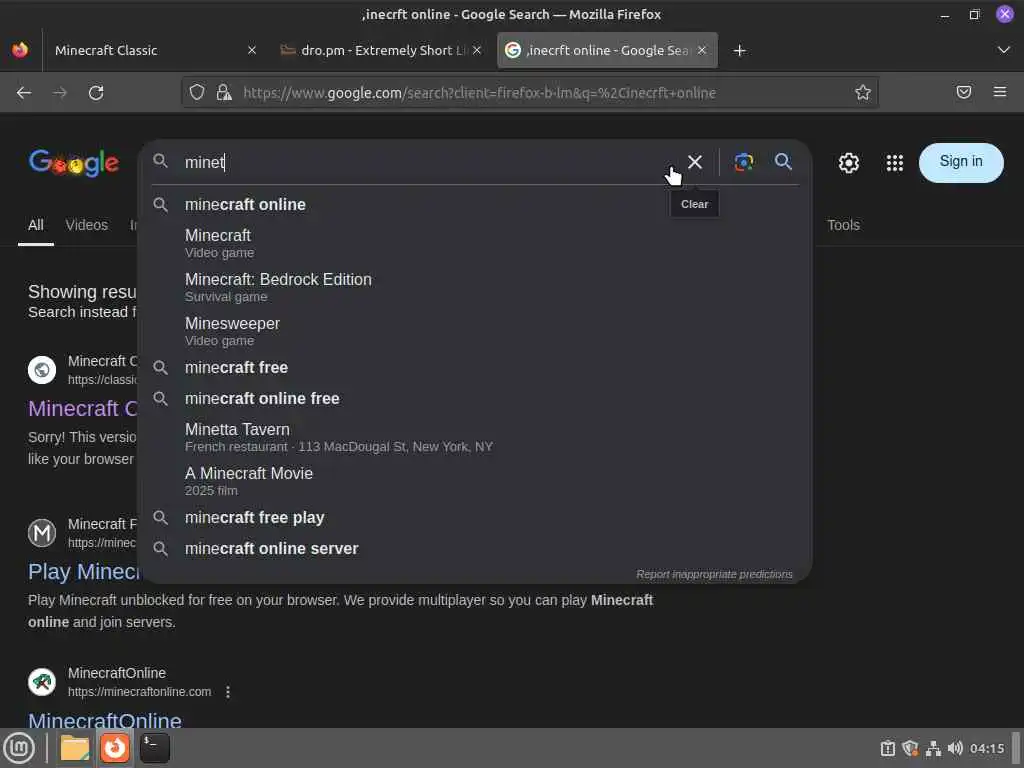Select suggestion minecraft online server
The height and width of the screenshot is (768, 1024).
click(475, 549)
